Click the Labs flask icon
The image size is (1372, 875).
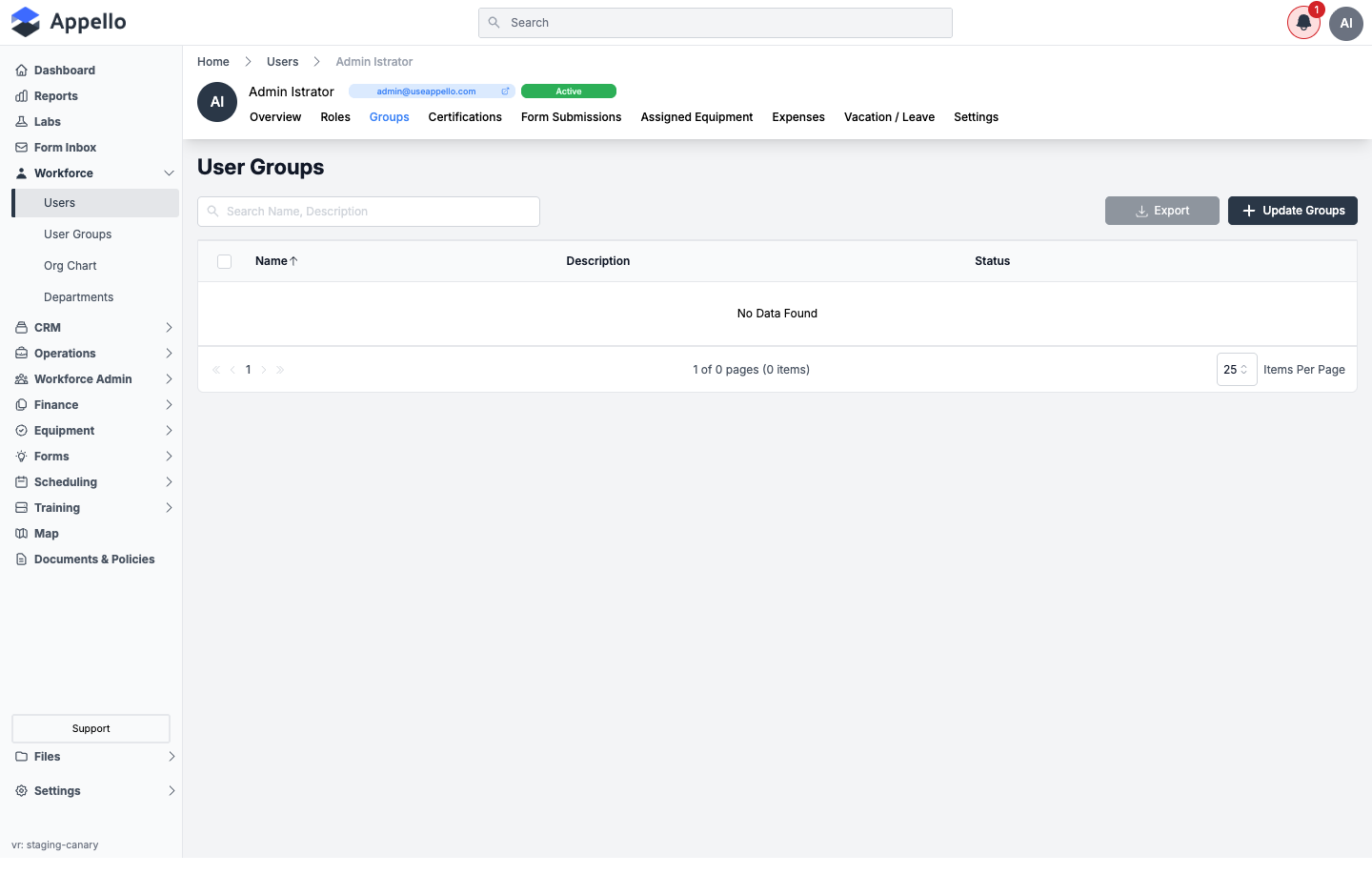tap(21, 122)
